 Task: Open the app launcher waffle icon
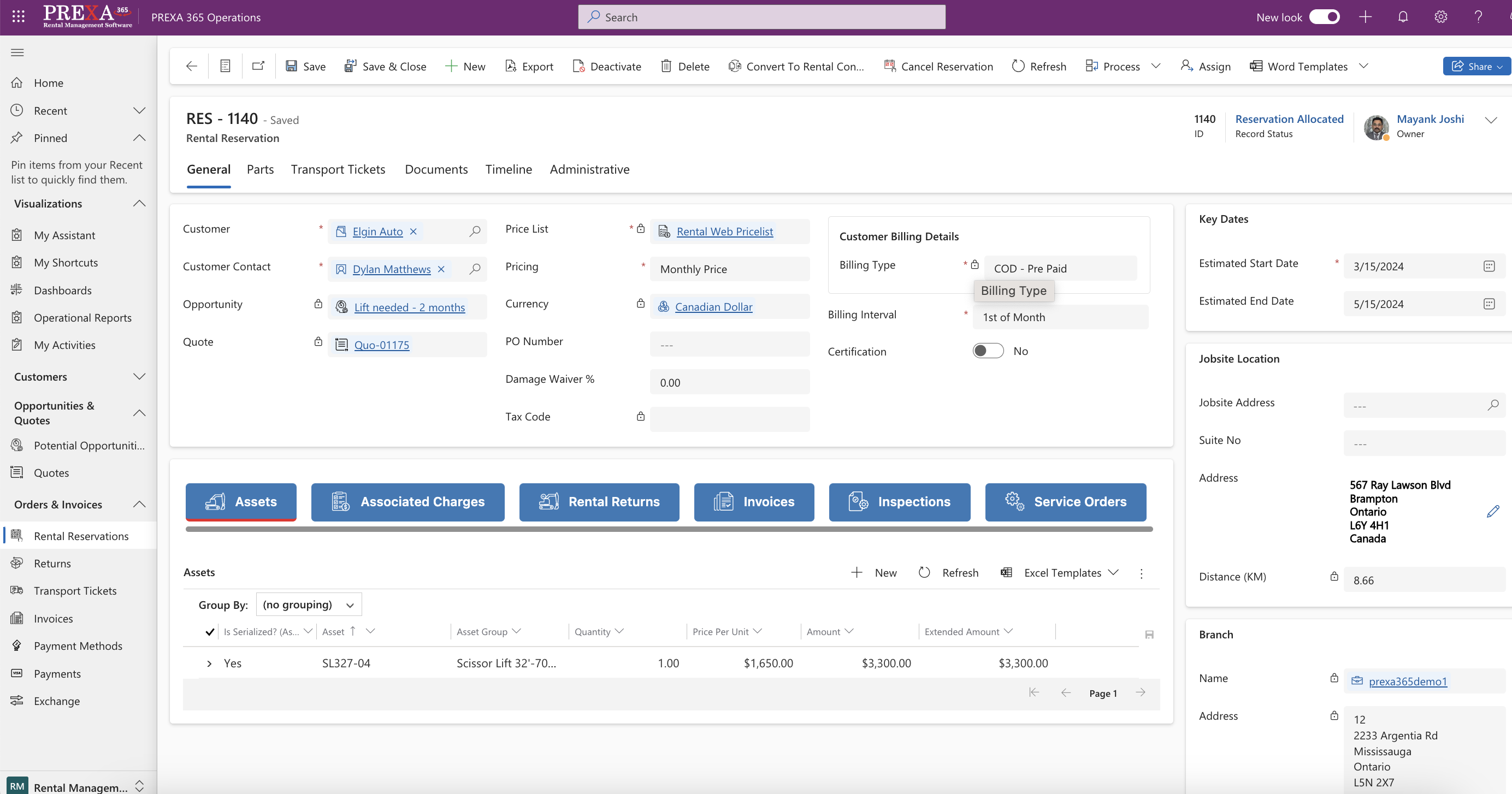tap(18, 17)
